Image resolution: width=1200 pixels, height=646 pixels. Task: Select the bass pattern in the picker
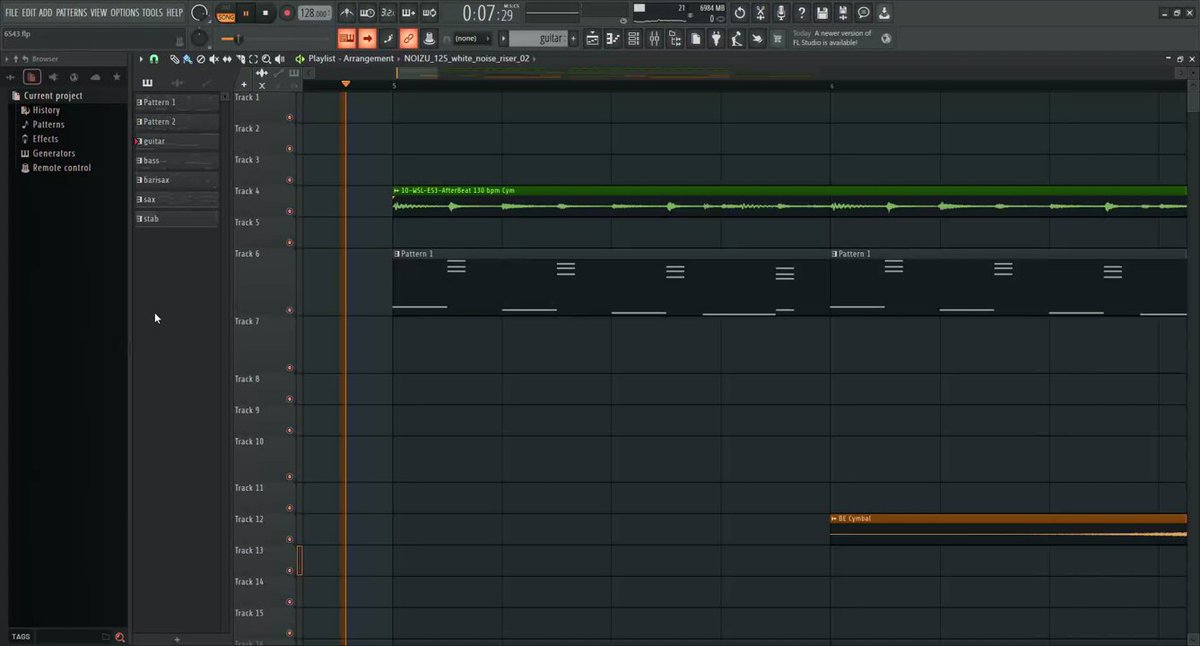coord(176,161)
